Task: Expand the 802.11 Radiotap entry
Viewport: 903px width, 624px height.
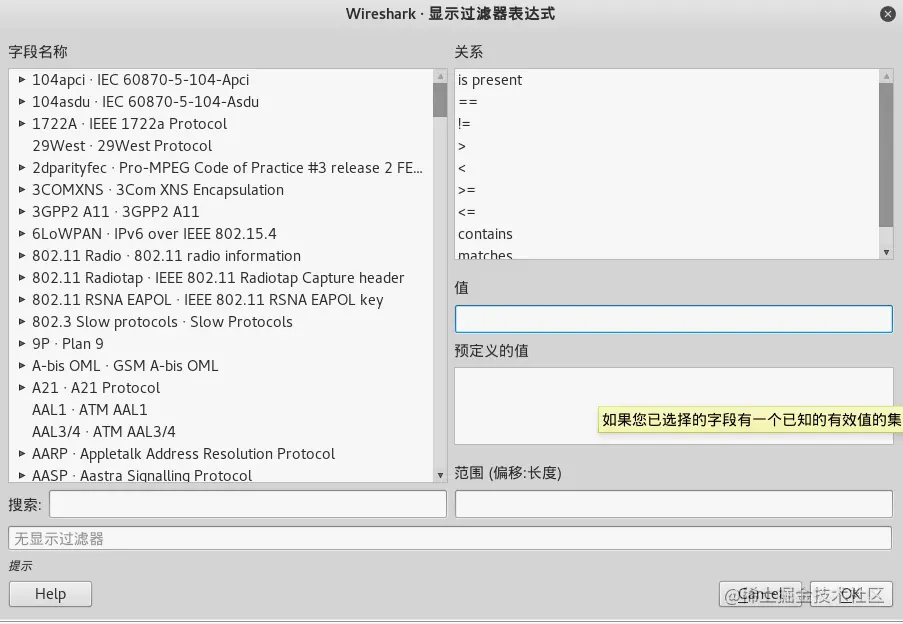Action: pos(22,277)
